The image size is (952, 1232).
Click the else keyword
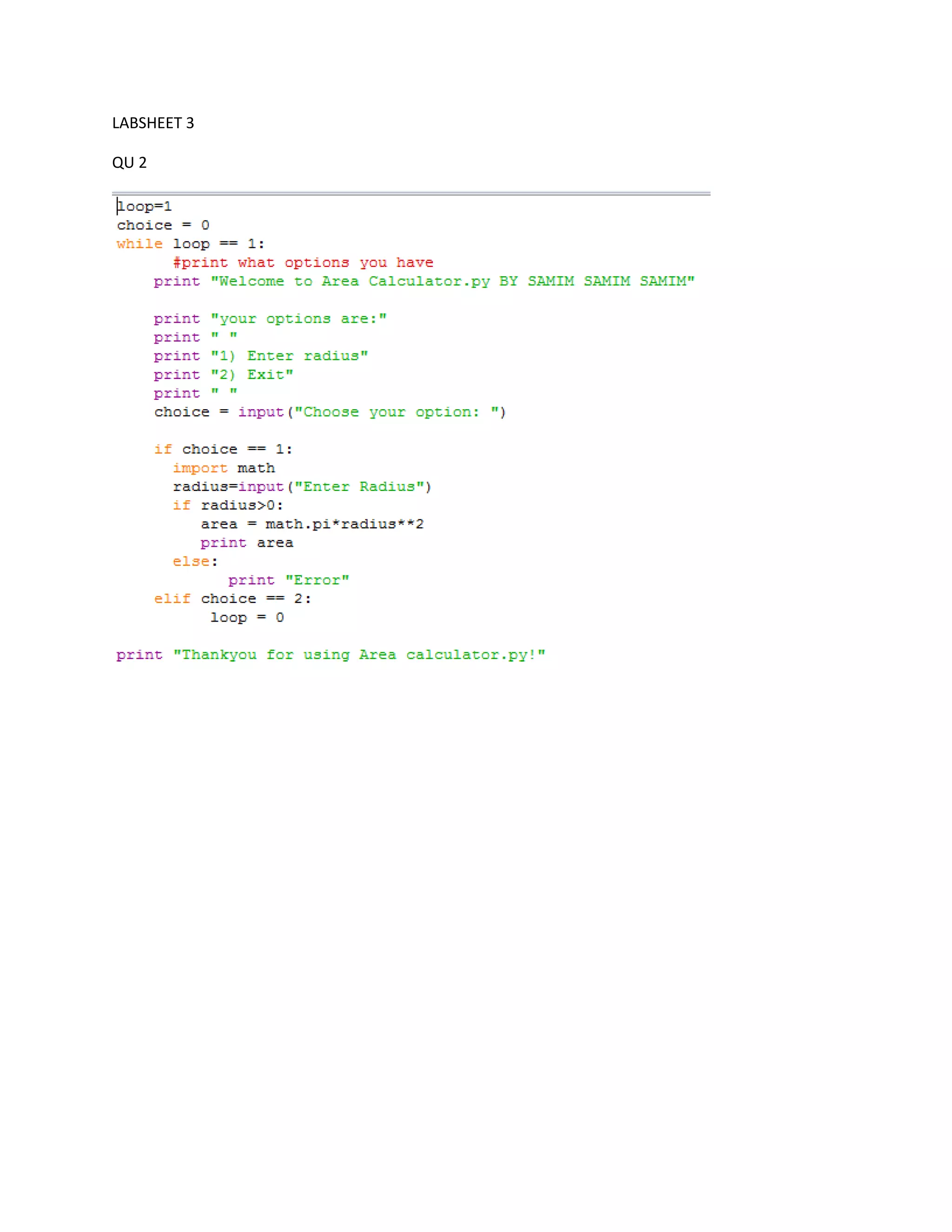click(x=191, y=561)
